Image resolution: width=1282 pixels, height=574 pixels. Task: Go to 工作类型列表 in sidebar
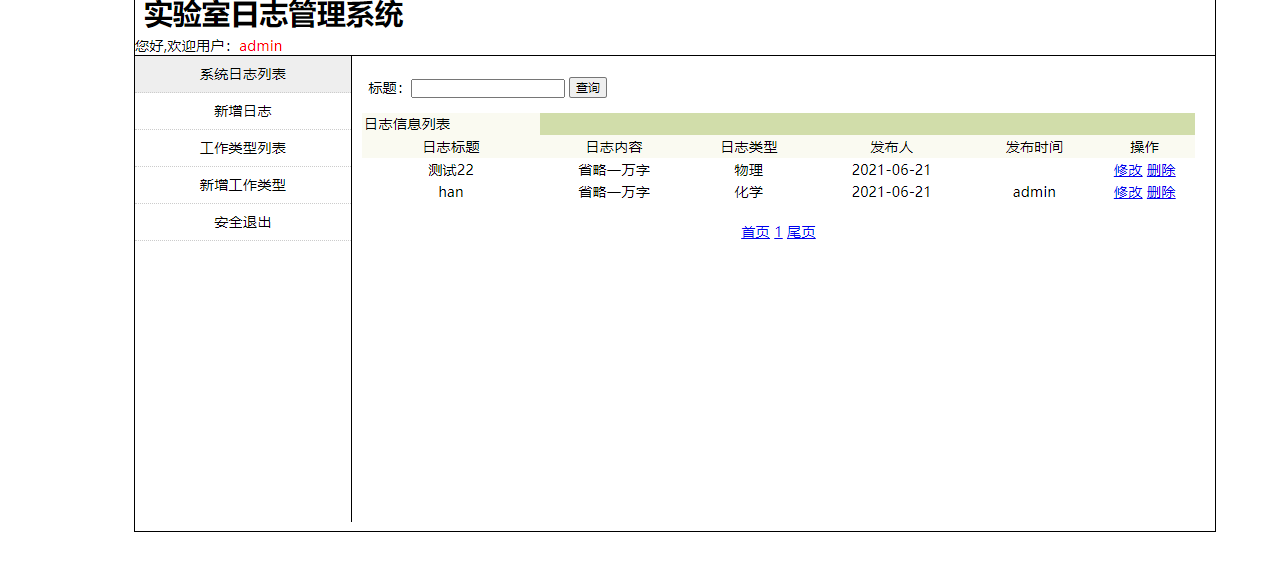pyautogui.click(x=243, y=148)
